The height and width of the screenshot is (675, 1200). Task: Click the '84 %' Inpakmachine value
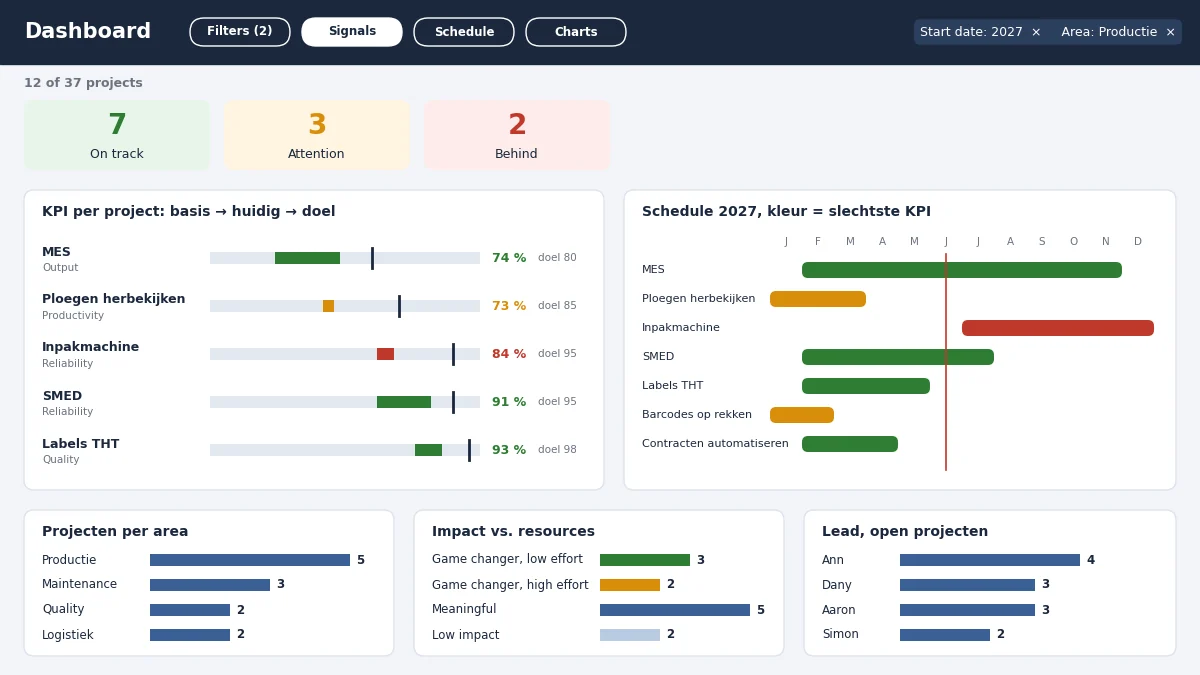click(x=509, y=354)
